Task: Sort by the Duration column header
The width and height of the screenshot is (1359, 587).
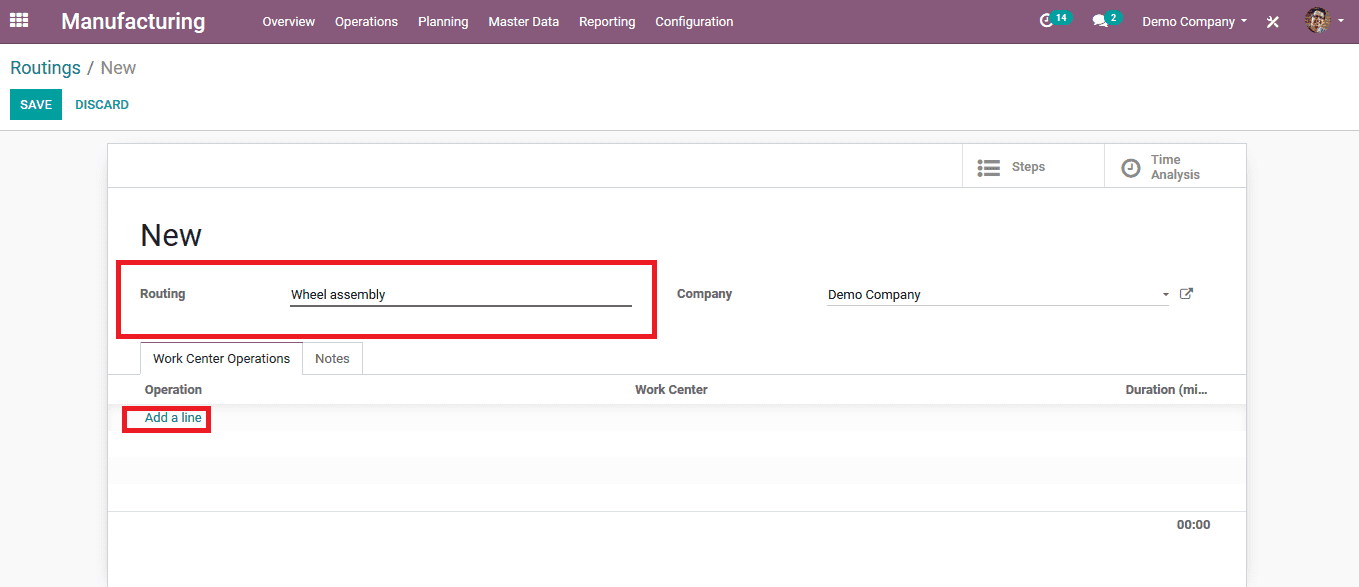Action: pyautogui.click(x=1166, y=390)
